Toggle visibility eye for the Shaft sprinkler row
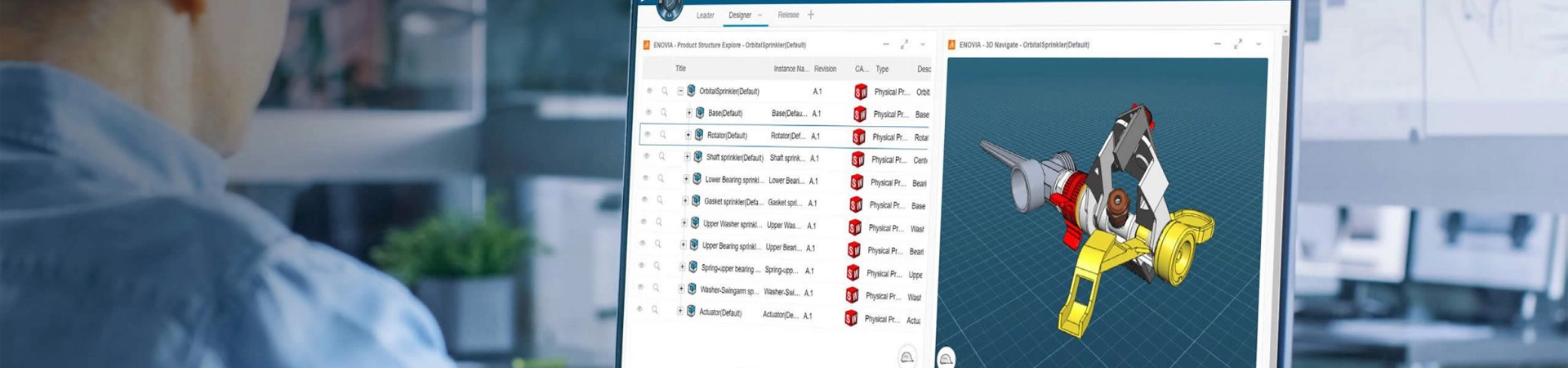1568x368 pixels. [x=647, y=156]
